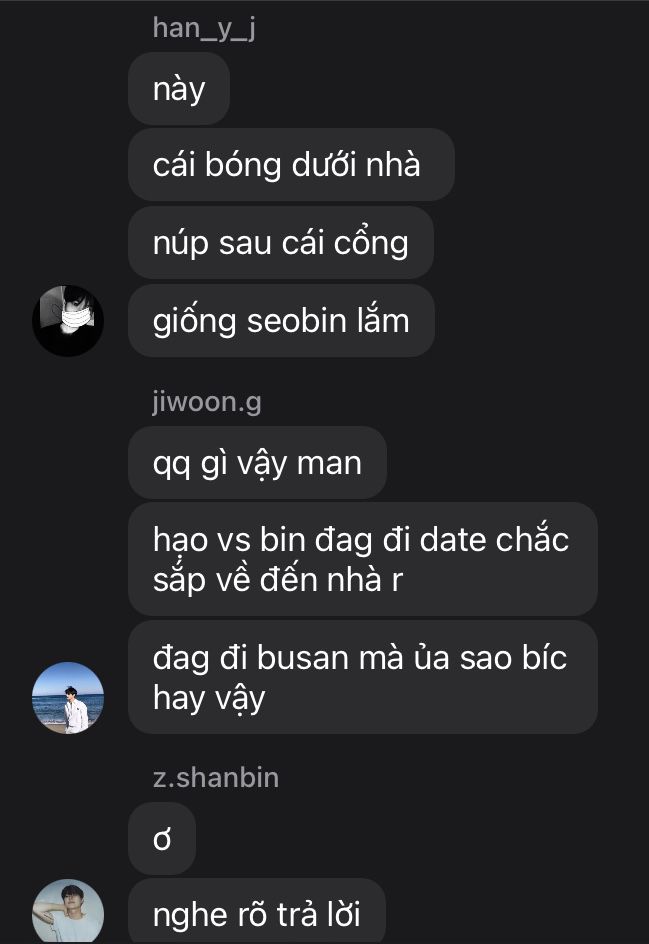Image resolution: width=649 pixels, height=944 pixels.
Task: Select the 'nghe rõ trả lời' message
Action: pos(256,911)
